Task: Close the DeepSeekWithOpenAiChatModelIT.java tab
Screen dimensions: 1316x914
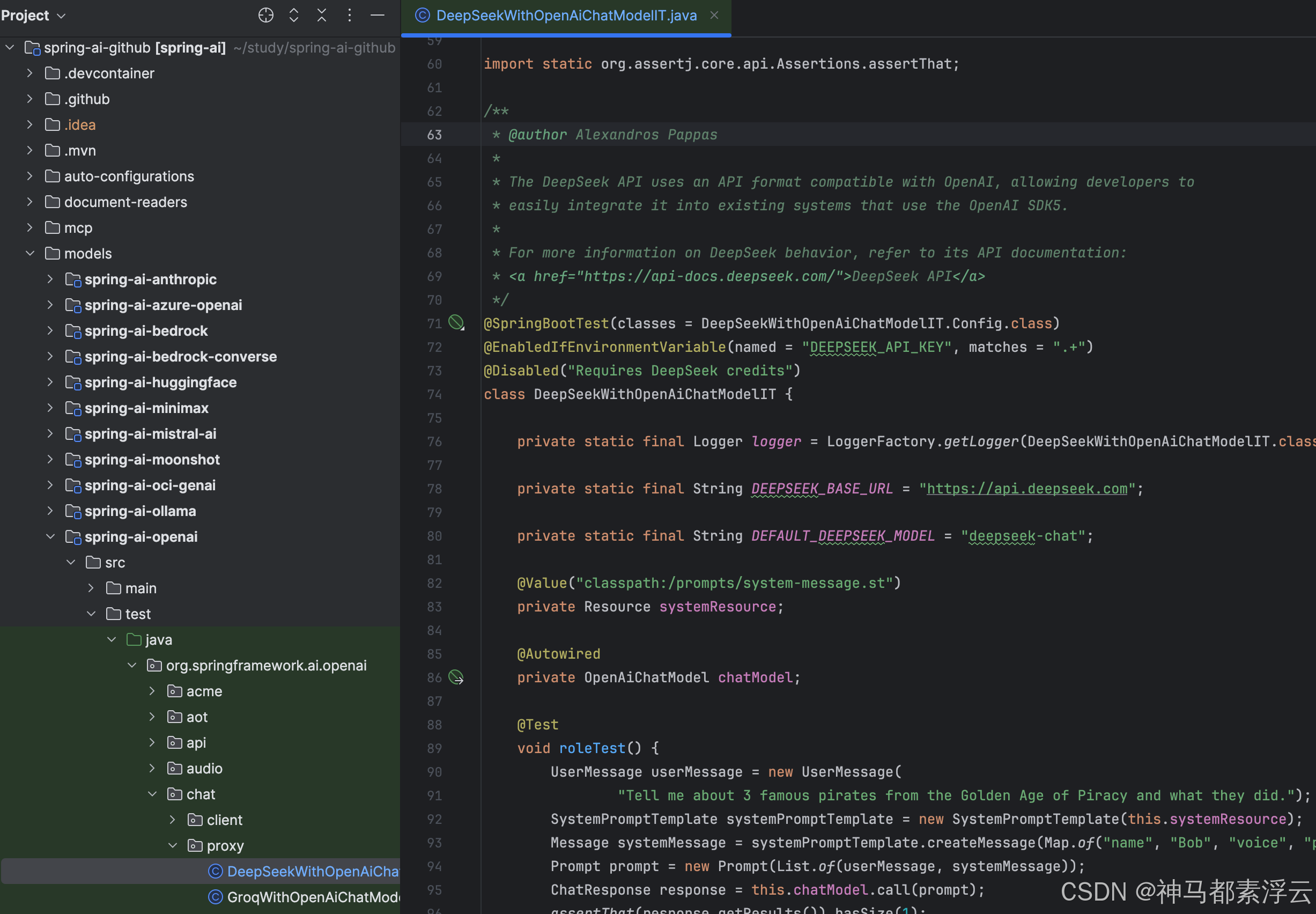Action: 714,16
